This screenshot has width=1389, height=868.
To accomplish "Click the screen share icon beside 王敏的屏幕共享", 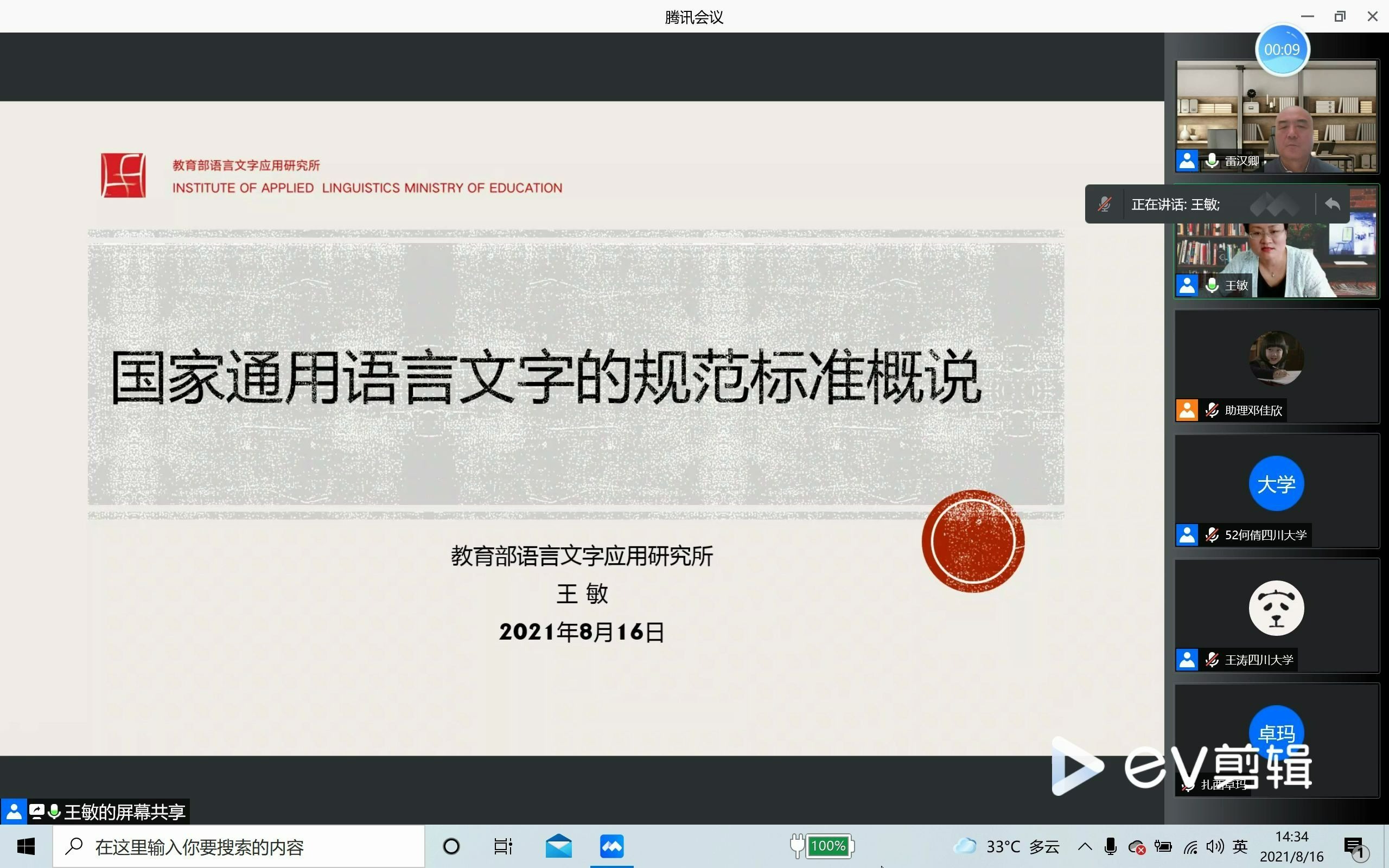I will (37, 811).
